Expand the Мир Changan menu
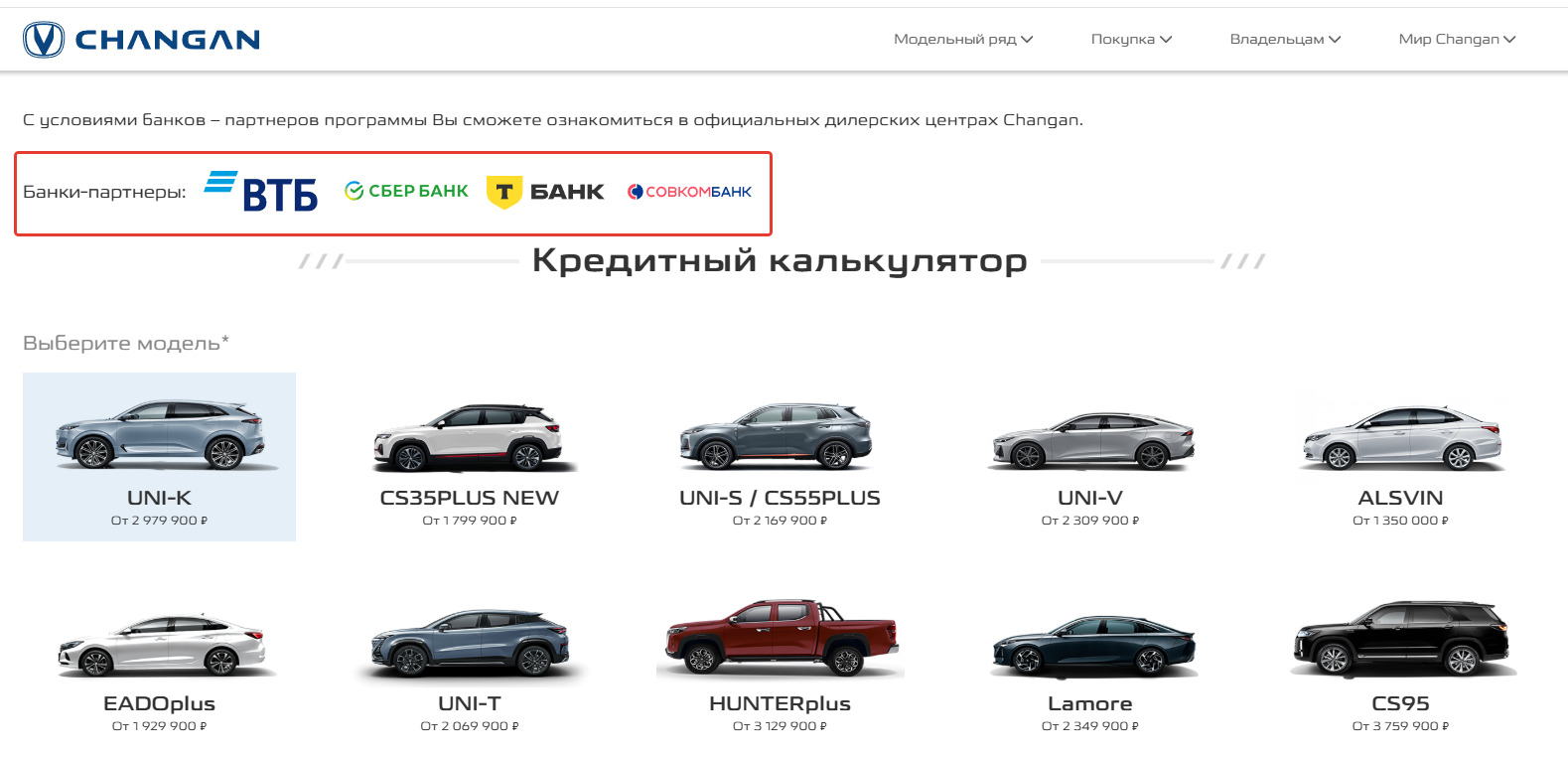The image size is (1568, 757). (x=1457, y=40)
